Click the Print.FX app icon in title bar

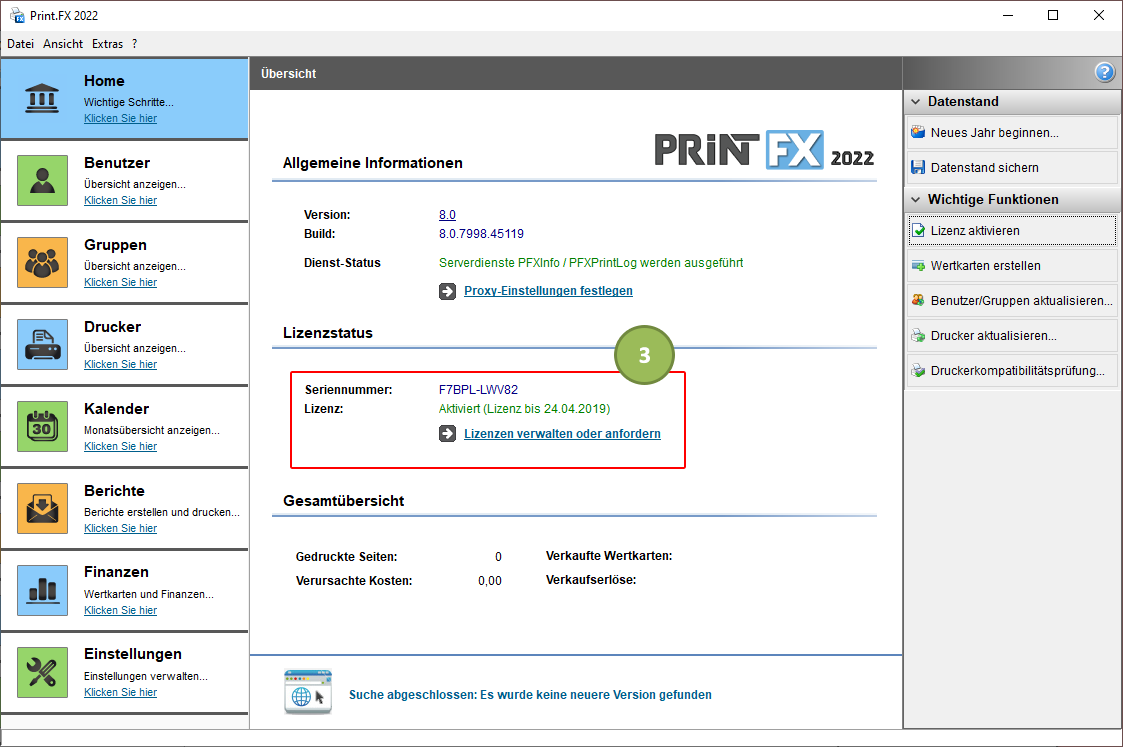17,15
